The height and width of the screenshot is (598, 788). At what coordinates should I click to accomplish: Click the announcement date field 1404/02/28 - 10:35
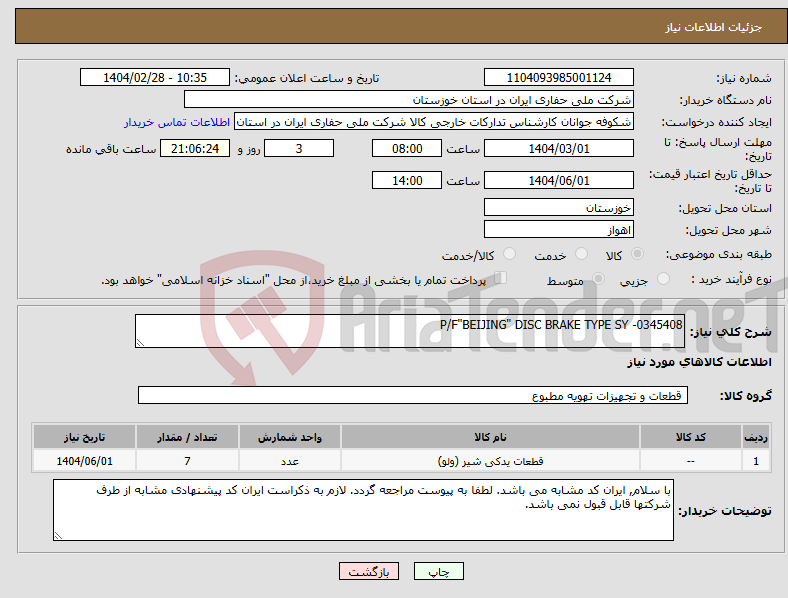[155, 78]
